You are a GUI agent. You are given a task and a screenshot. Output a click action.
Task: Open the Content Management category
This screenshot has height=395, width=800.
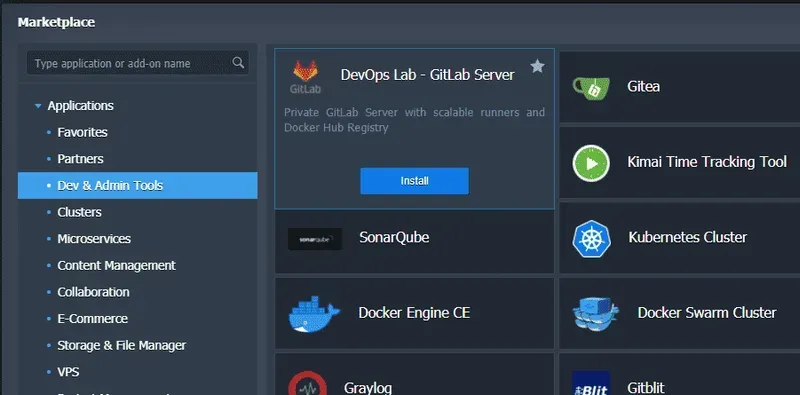pyautogui.click(x=116, y=265)
